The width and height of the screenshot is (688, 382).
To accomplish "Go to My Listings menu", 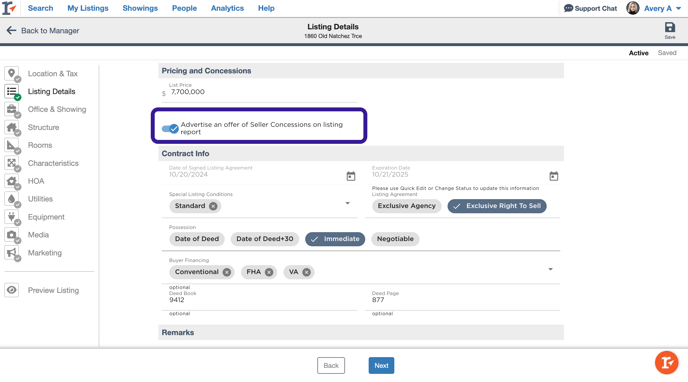I will [88, 8].
